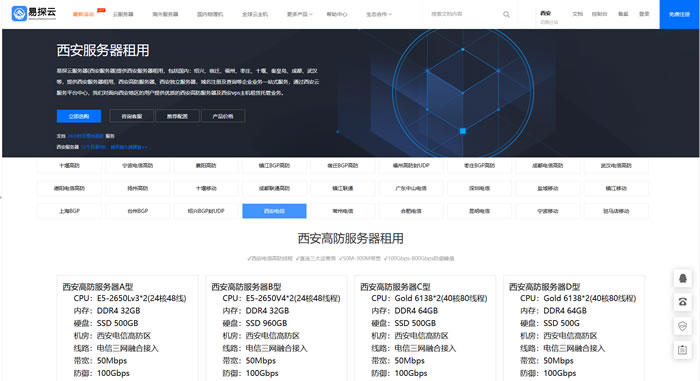Image resolution: width=700 pixels, height=381 pixels.
Task: Select the 十堰移动 tab
Action: tap(206, 188)
